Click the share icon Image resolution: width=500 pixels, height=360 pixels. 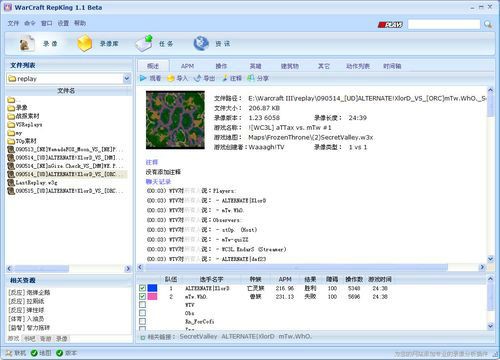point(251,78)
